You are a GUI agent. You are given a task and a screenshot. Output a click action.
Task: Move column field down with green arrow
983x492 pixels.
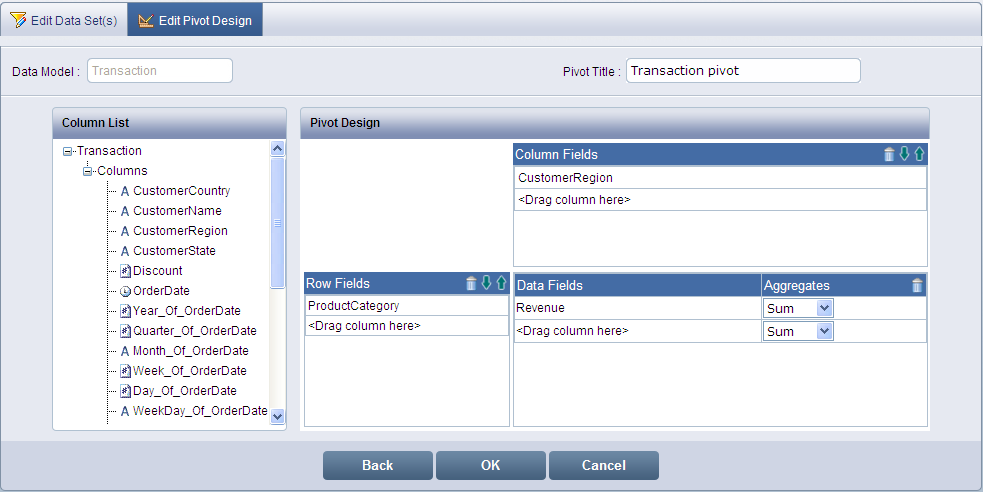[x=904, y=154]
